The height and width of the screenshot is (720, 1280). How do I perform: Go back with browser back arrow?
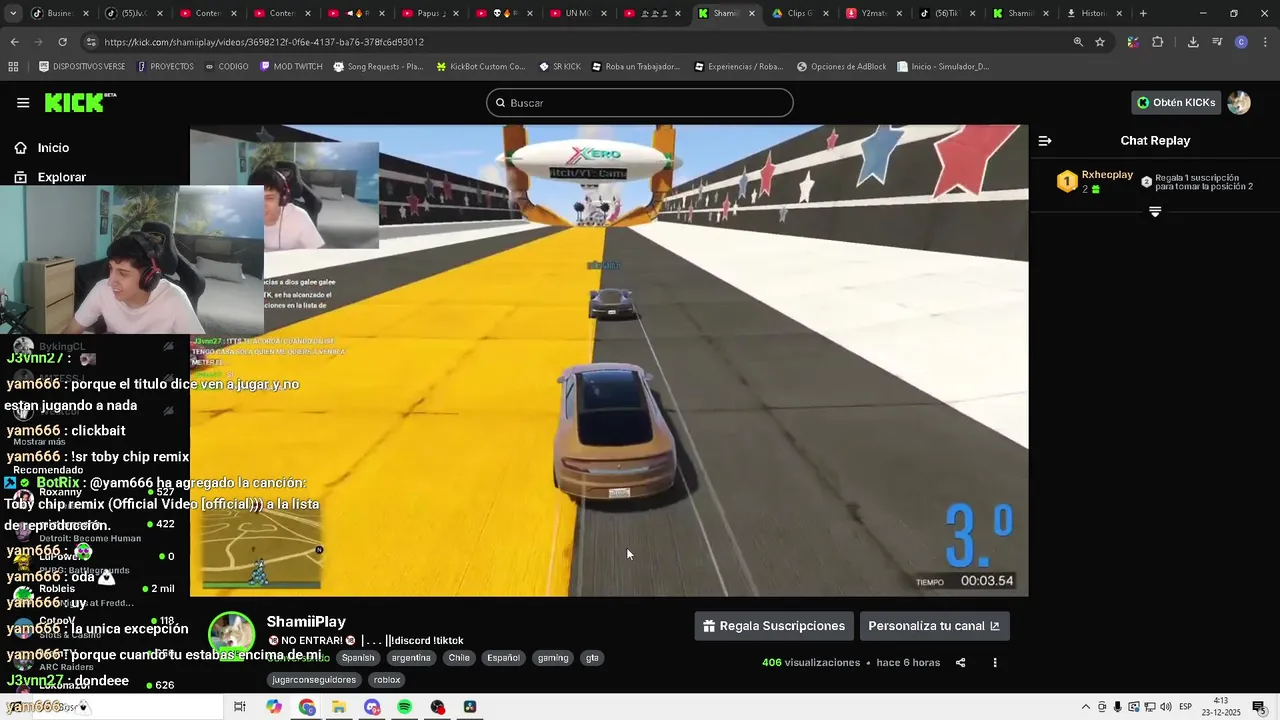click(x=14, y=42)
